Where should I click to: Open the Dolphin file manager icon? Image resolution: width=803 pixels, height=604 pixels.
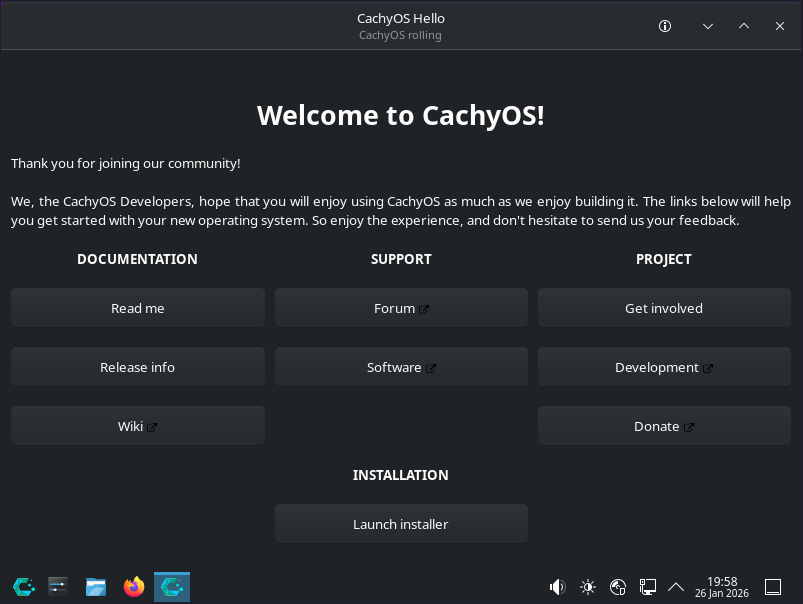point(96,587)
